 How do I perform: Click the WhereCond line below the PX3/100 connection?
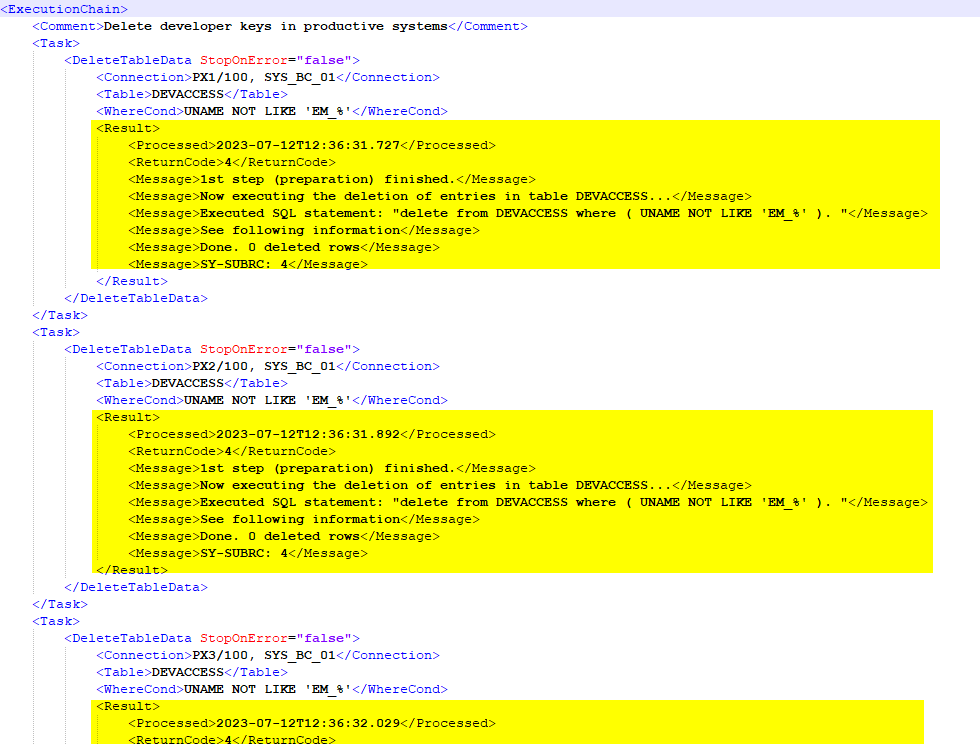tap(271, 689)
